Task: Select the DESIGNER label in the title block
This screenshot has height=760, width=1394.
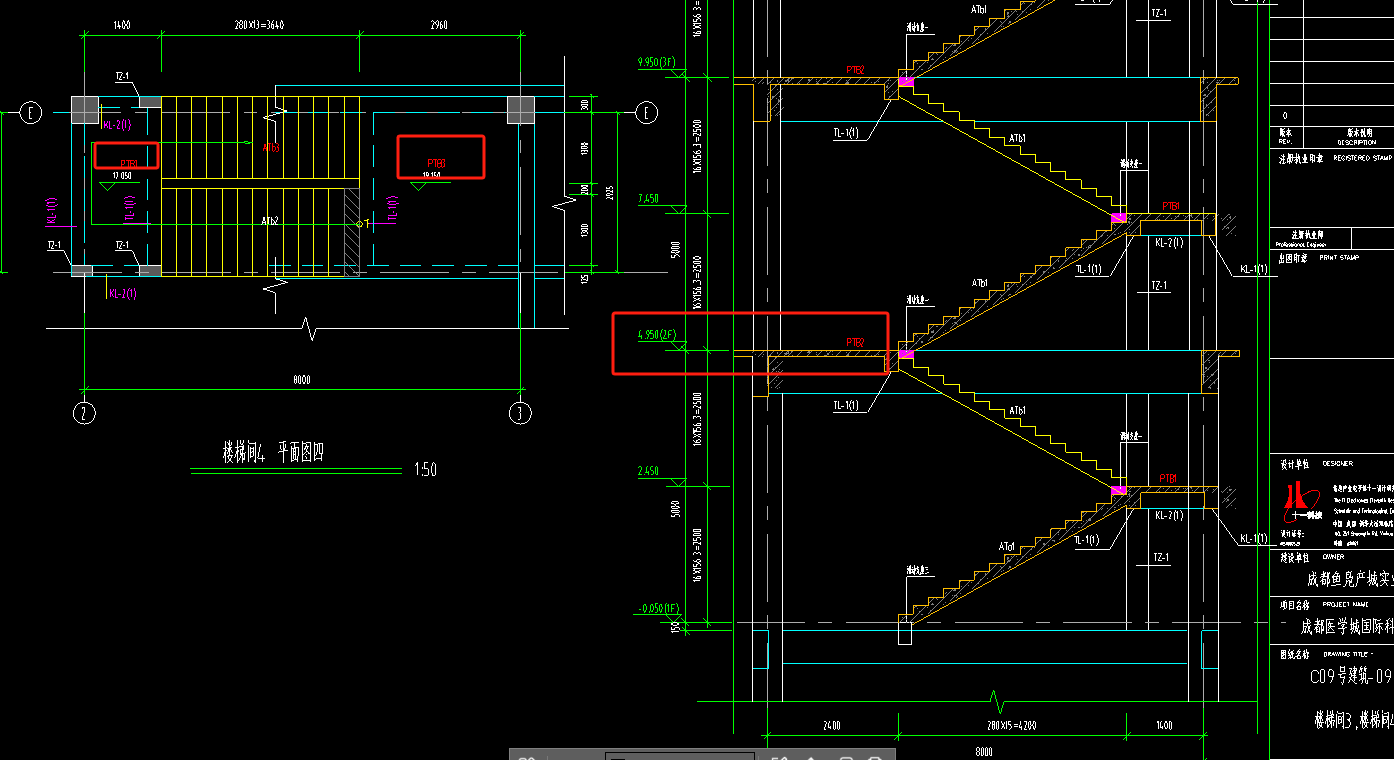Action: (1339, 463)
